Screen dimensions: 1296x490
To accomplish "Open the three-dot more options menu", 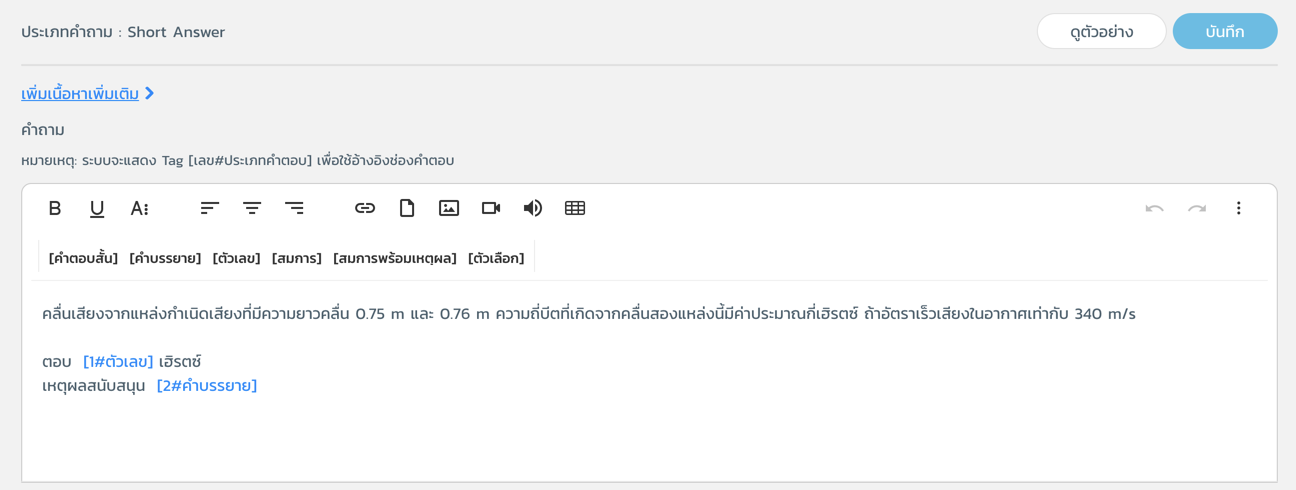I will click(x=1239, y=208).
